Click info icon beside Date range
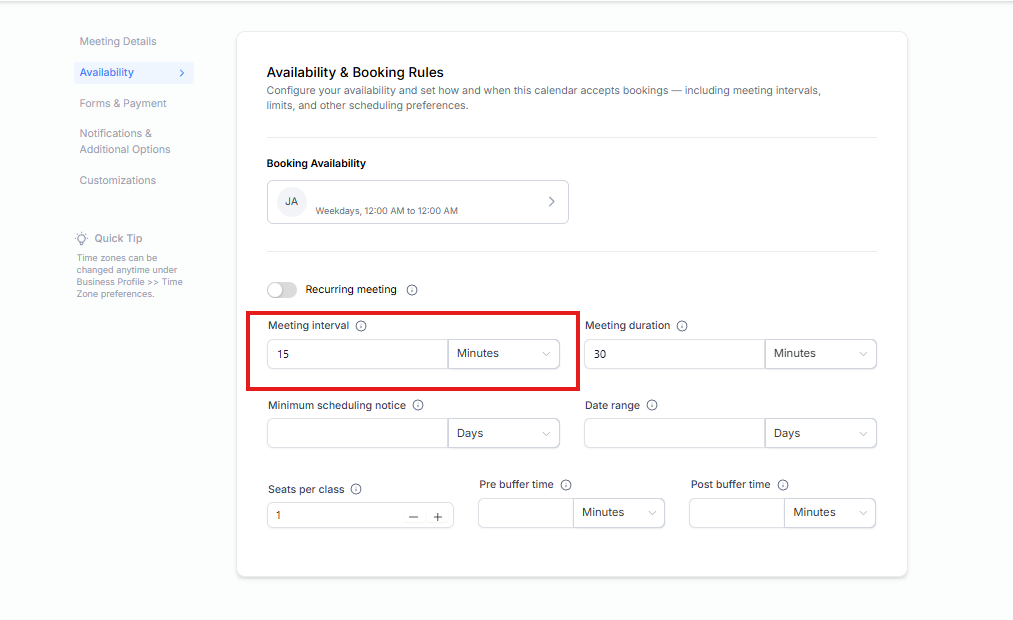The height and width of the screenshot is (620, 1013). click(652, 406)
